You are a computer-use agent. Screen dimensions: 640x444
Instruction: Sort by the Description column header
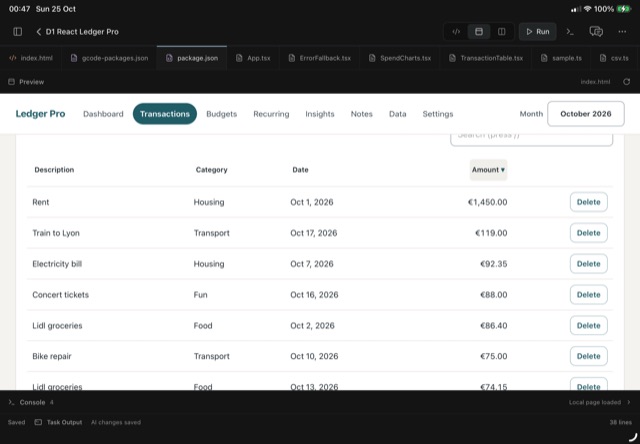tap(54, 170)
